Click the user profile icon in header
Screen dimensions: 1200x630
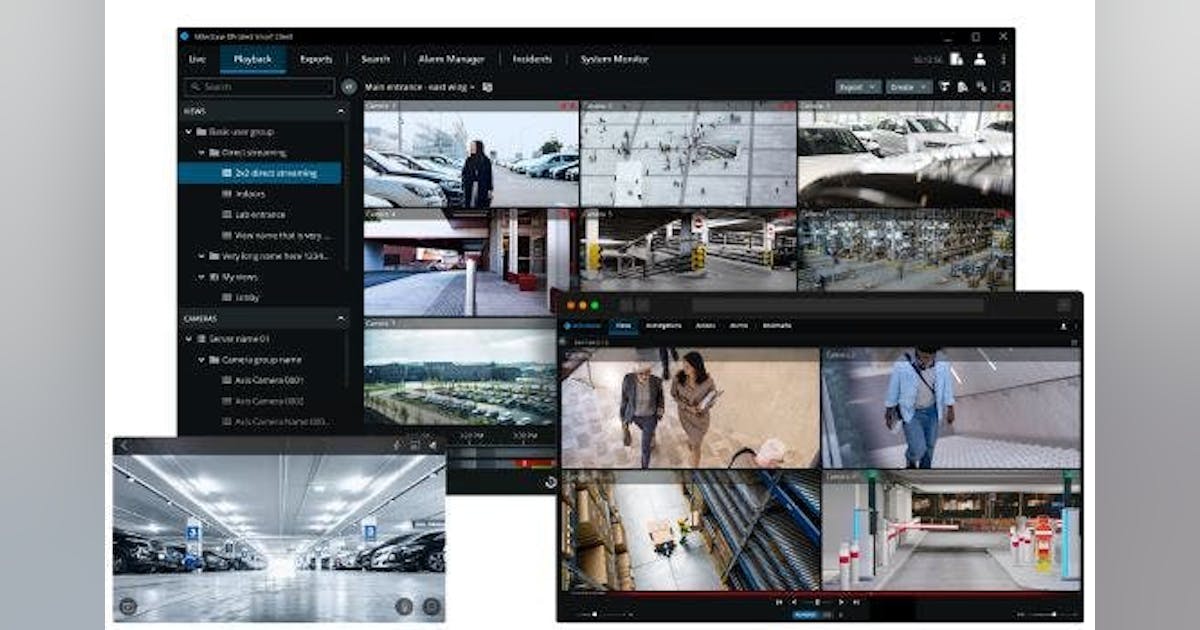(x=980, y=59)
